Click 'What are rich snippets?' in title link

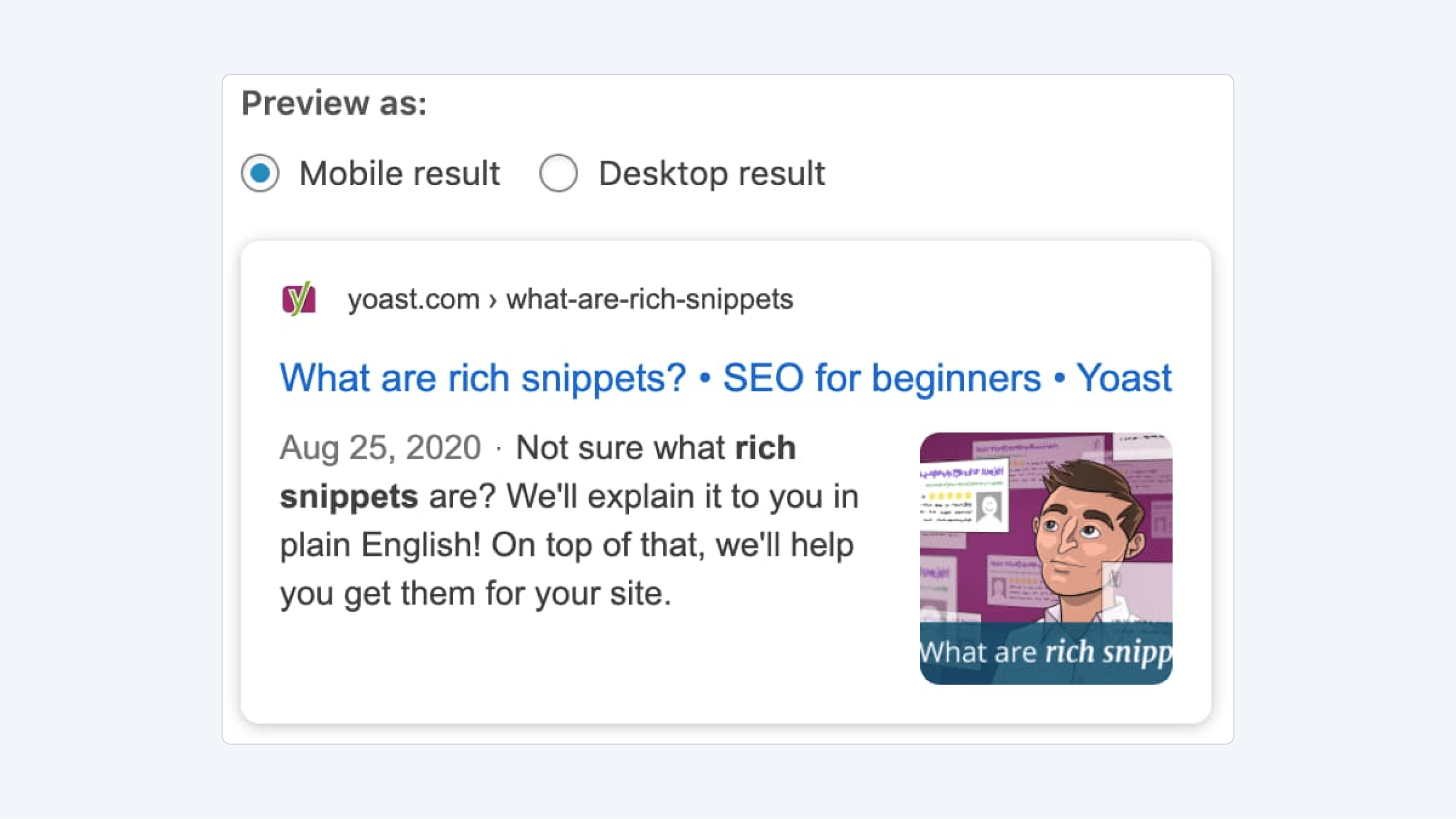coord(483,378)
